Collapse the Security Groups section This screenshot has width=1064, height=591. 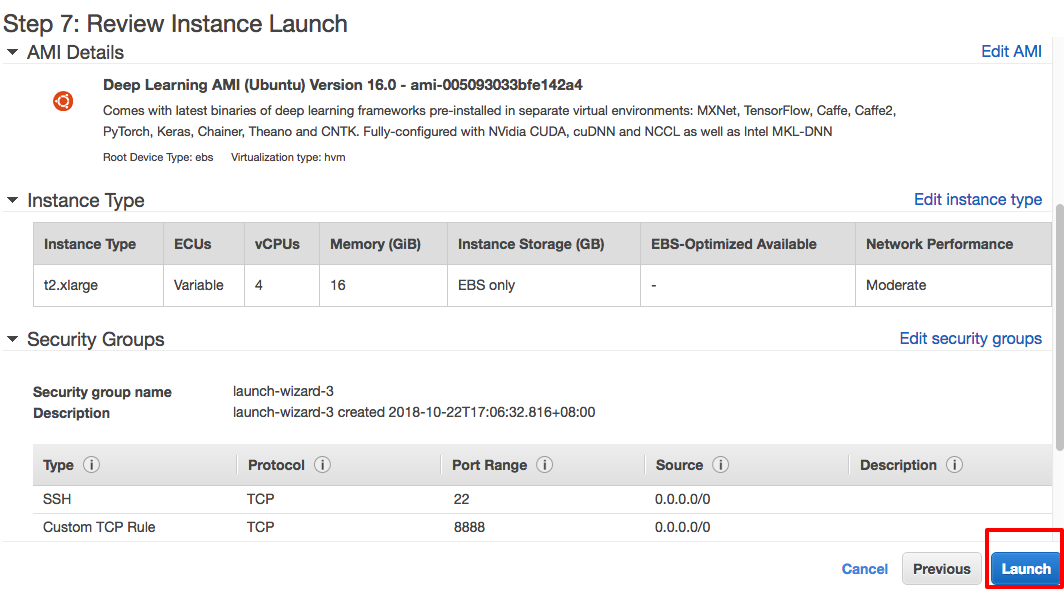click(x=11, y=339)
